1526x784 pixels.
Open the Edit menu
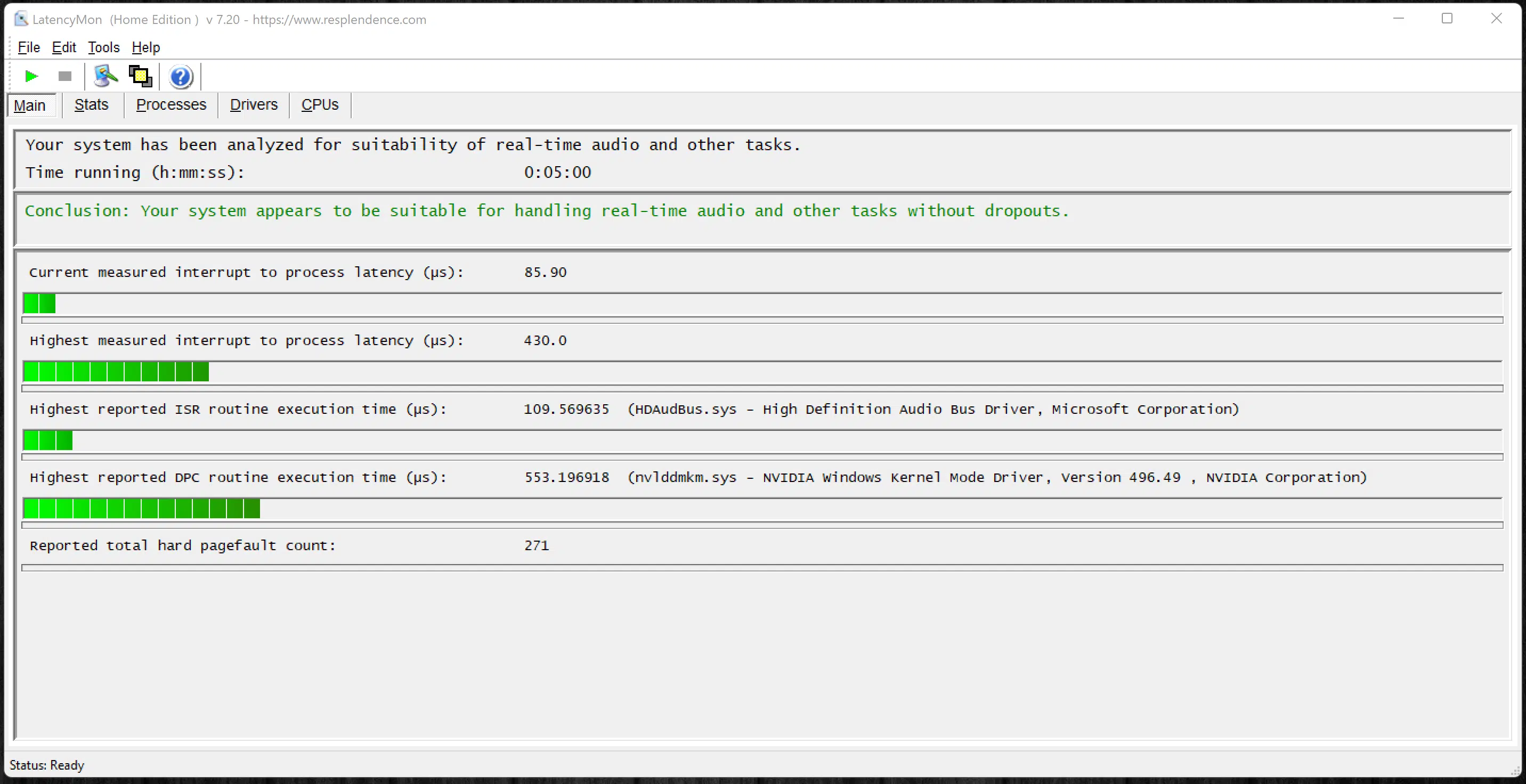tap(64, 47)
